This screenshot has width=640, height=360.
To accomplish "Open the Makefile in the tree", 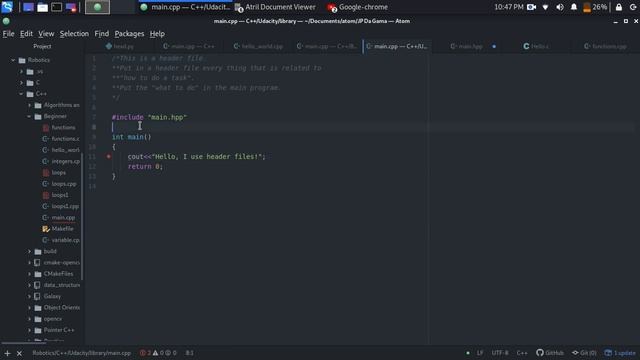I will (x=62, y=229).
